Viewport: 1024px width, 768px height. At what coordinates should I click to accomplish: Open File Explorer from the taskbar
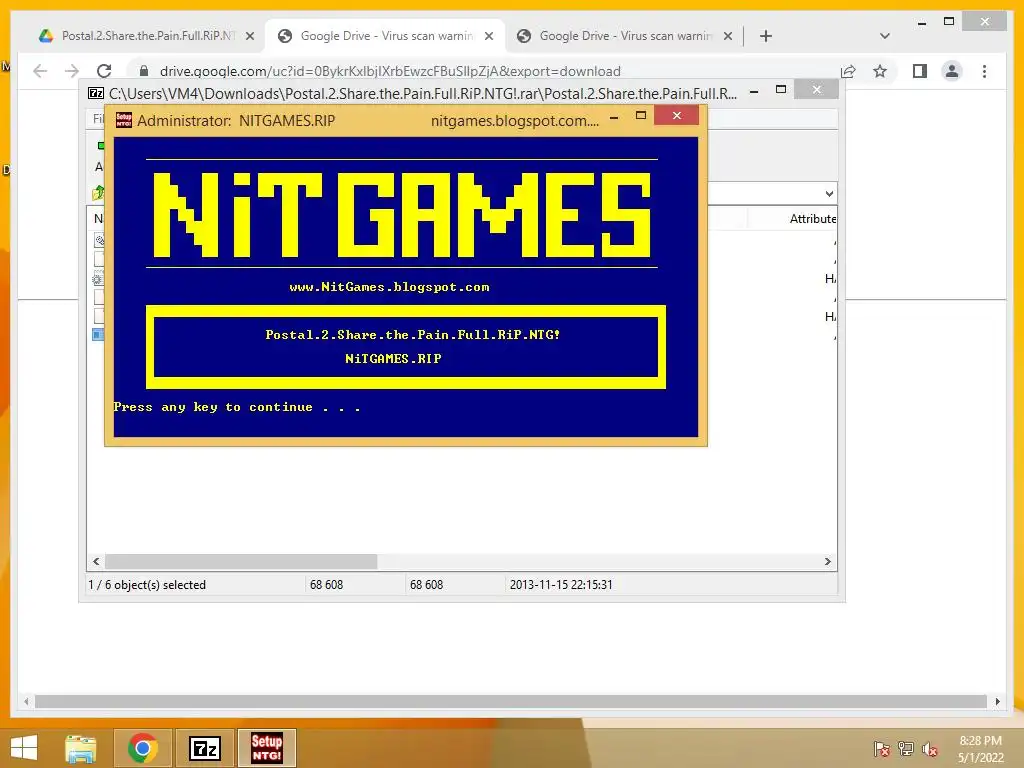tap(80, 748)
